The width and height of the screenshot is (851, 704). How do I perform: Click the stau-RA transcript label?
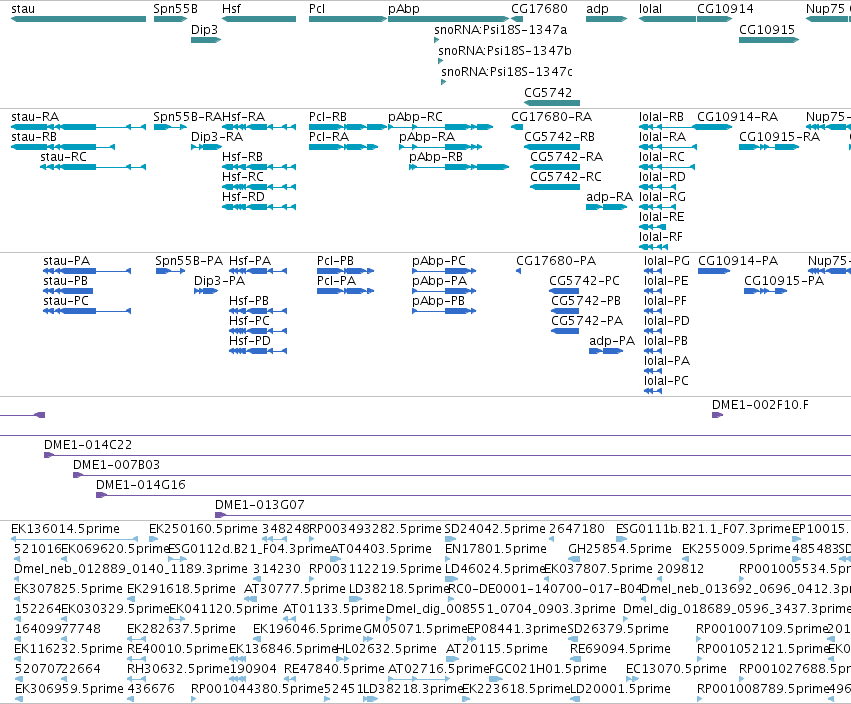pyautogui.click(x=35, y=117)
